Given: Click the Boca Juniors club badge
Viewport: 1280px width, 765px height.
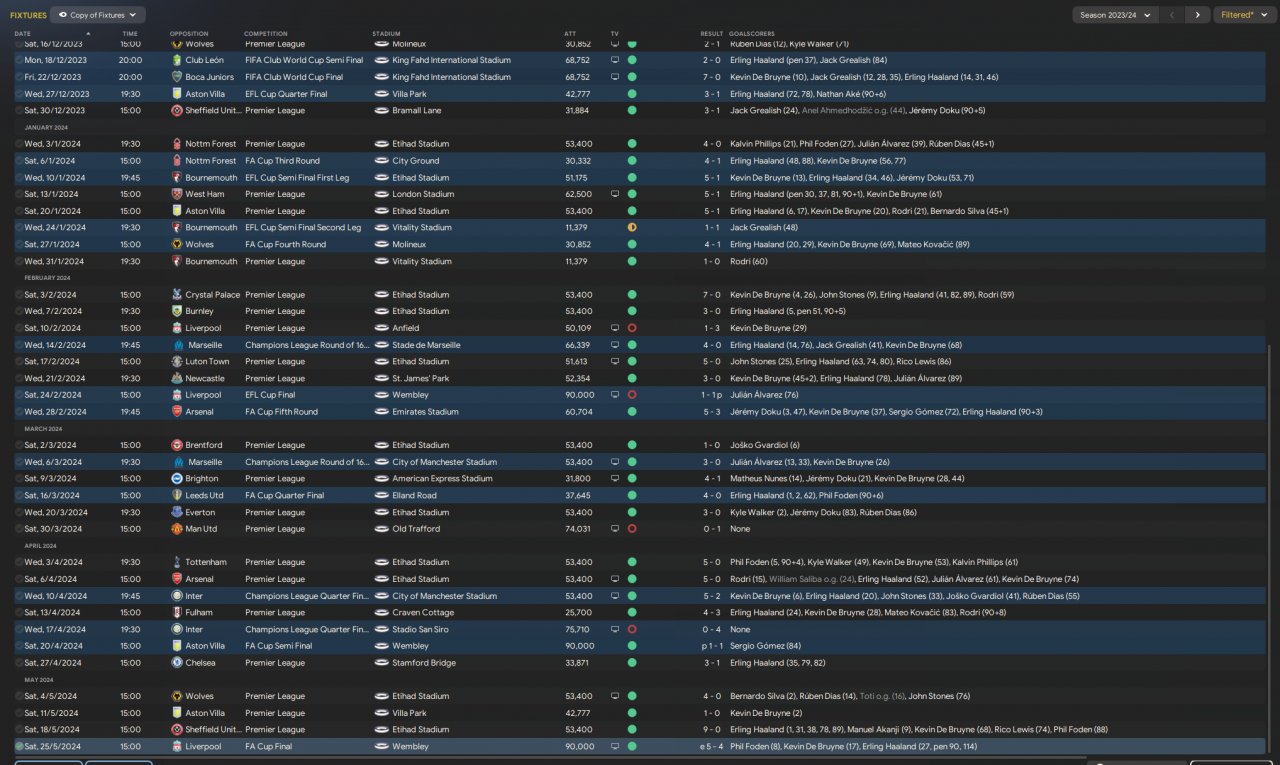Looking at the screenshot, I should pos(177,77).
